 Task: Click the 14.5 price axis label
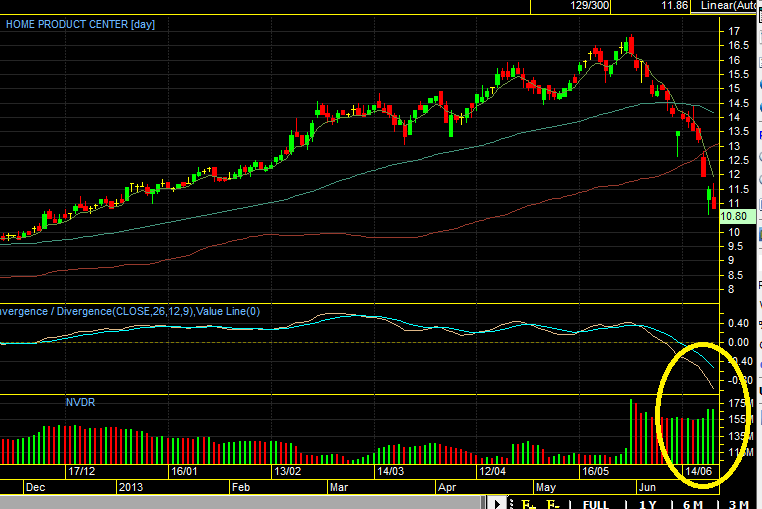tap(738, 103)
